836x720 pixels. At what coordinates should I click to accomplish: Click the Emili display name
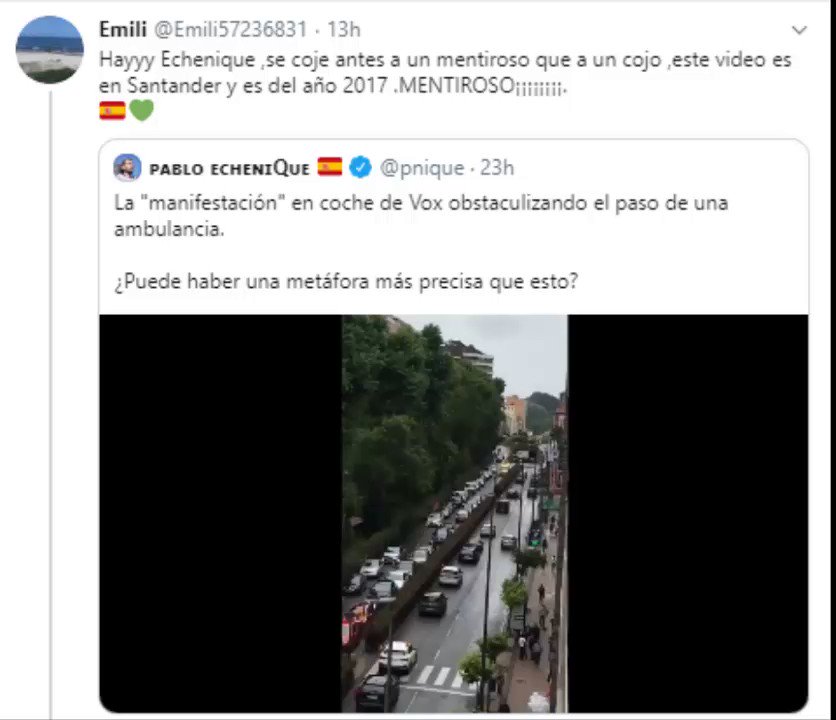tap(123, 29)
